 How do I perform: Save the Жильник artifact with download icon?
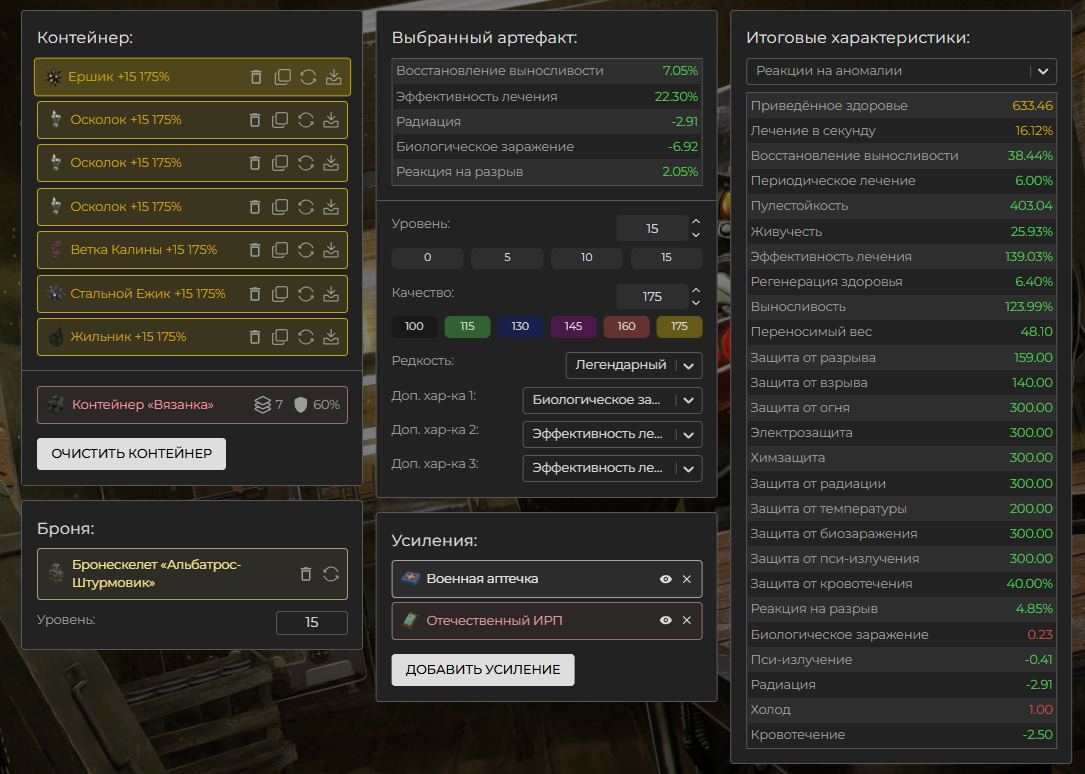332,337
